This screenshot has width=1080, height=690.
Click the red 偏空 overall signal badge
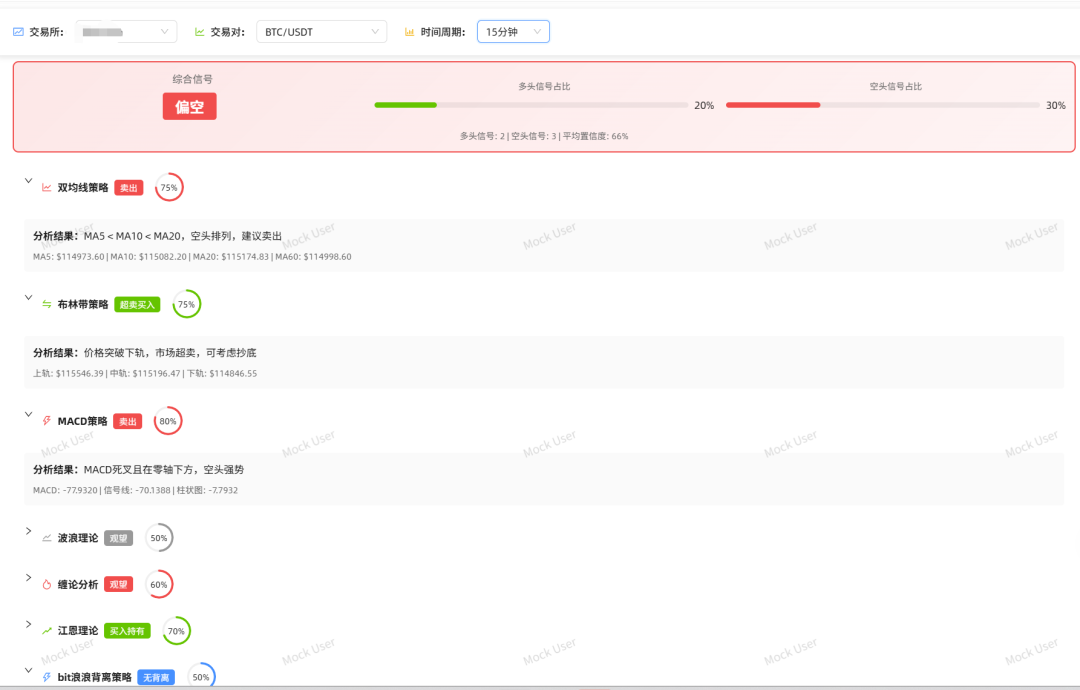tap(189, 107)
